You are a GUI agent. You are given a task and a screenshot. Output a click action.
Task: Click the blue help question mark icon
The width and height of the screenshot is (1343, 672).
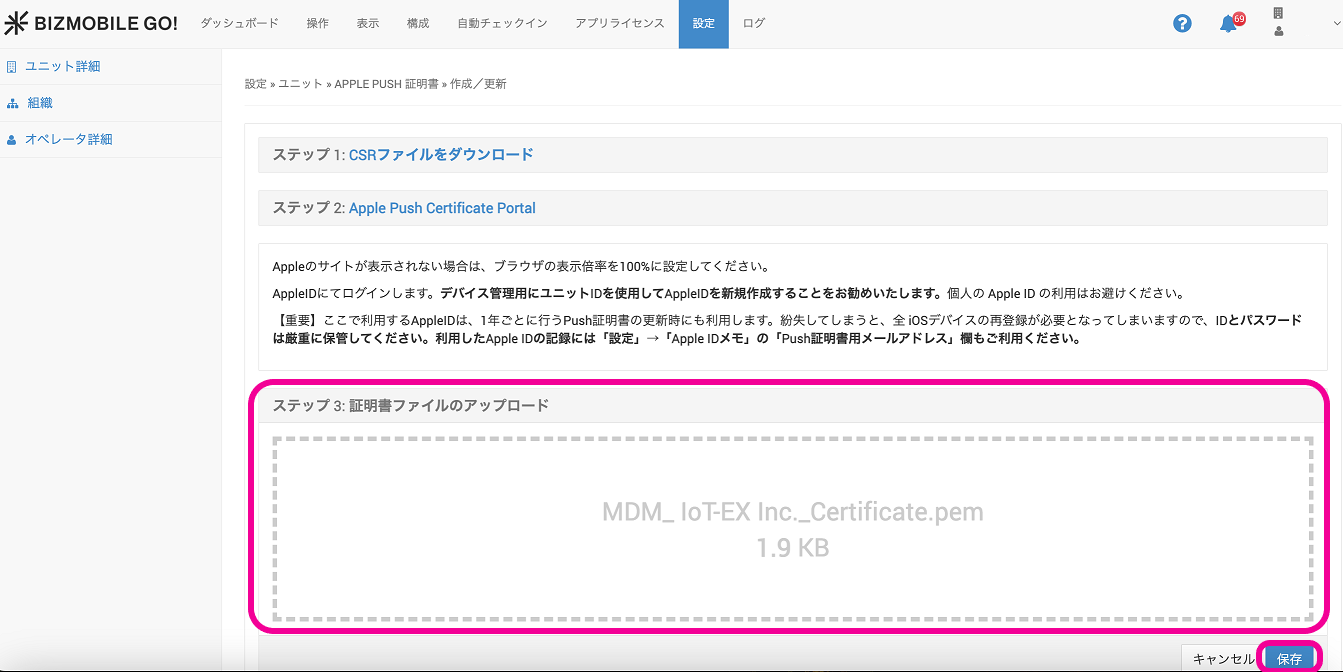[1182, 23]
